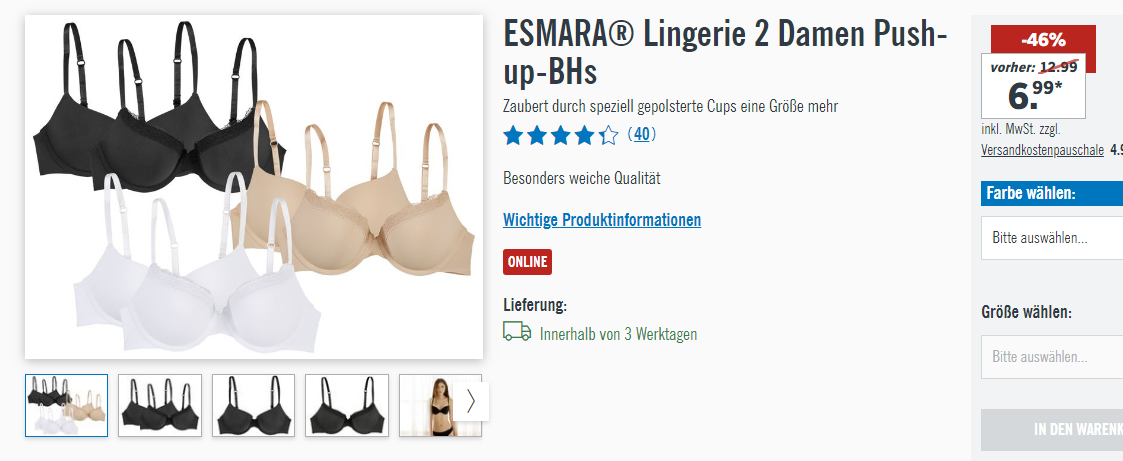The height and width of the screenshot is (461, 1123).
Task: Click the In den Warenkorb button
Action: pos(1052,430)
